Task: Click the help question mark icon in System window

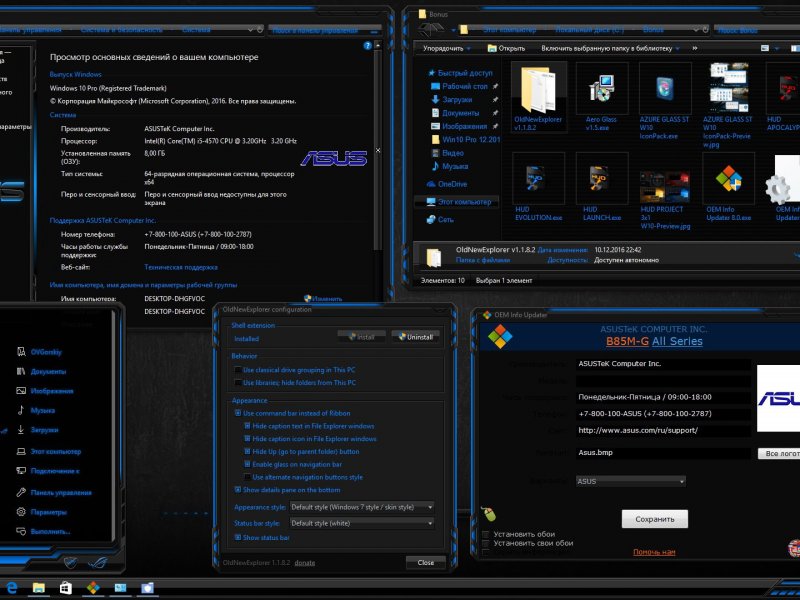Action: click(x=367, y=46)
